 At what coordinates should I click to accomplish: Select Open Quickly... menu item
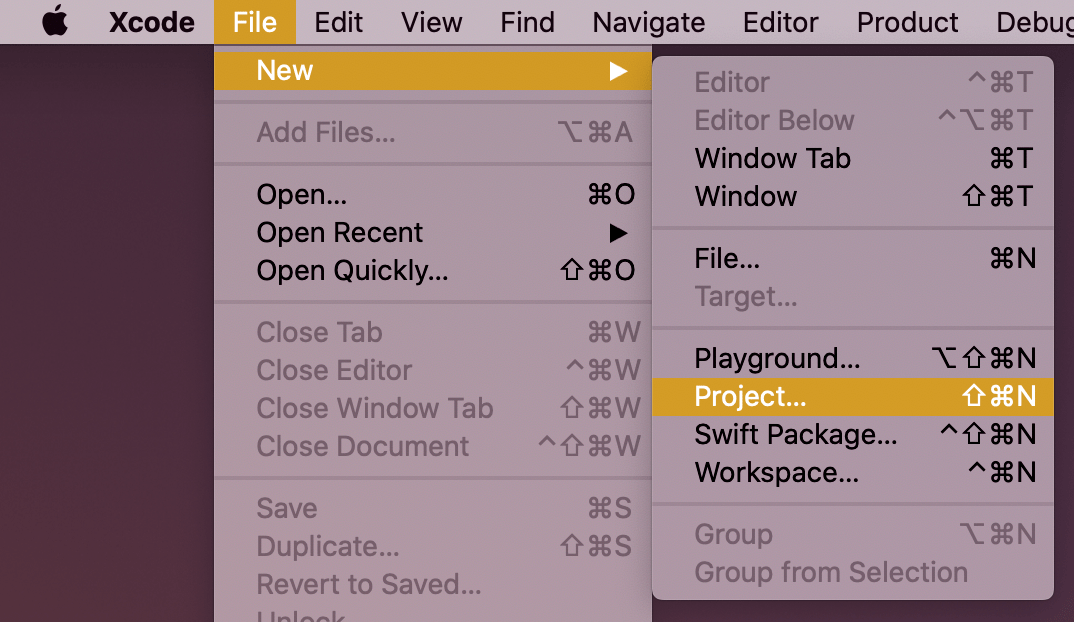tap(352, 270)
